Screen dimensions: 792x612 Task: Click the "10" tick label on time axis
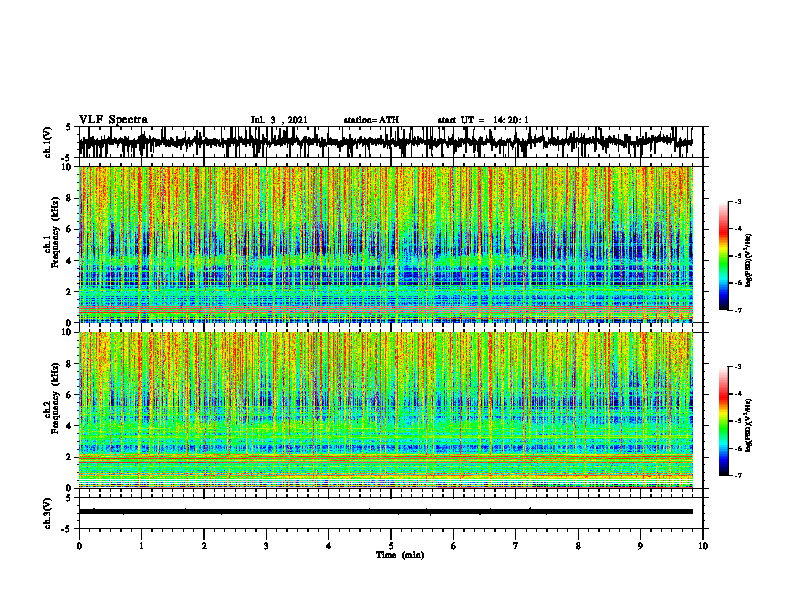[x=703, y=546]
